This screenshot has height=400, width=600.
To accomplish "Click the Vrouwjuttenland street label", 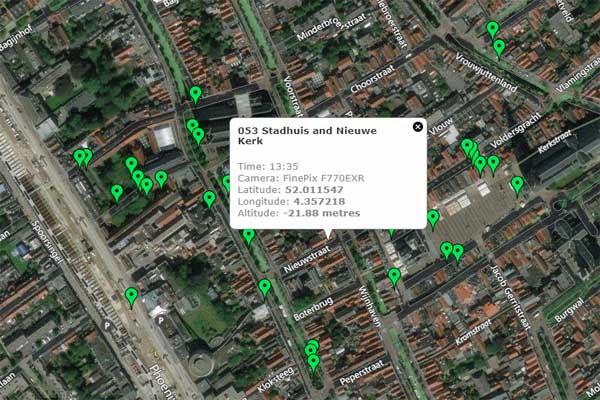I will tap(486, 73).
